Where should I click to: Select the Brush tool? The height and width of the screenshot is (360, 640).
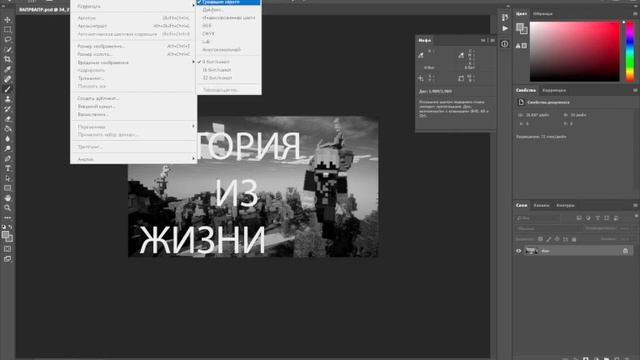7,89
